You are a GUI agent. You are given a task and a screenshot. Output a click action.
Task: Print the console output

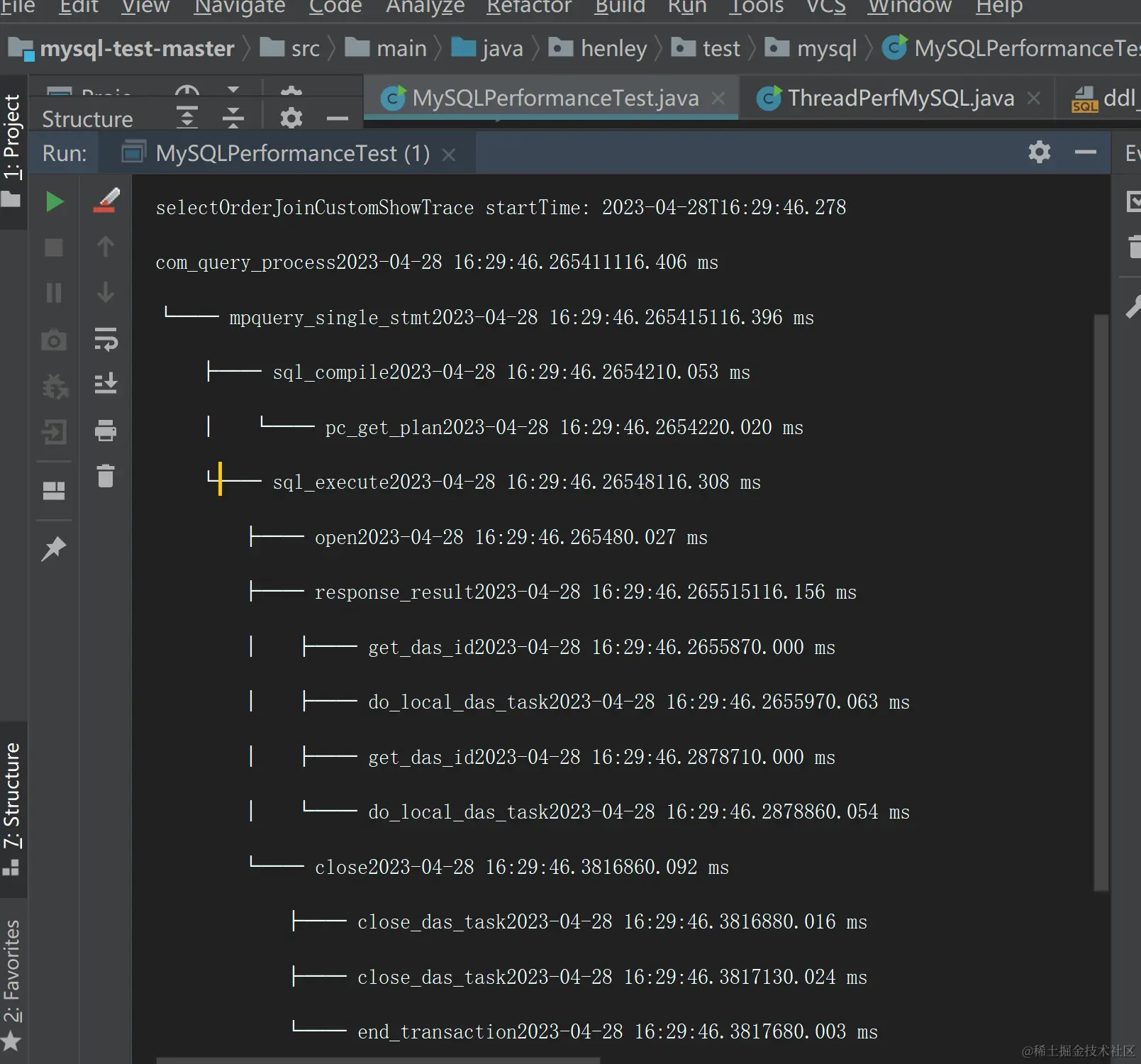tap(106, 431)
